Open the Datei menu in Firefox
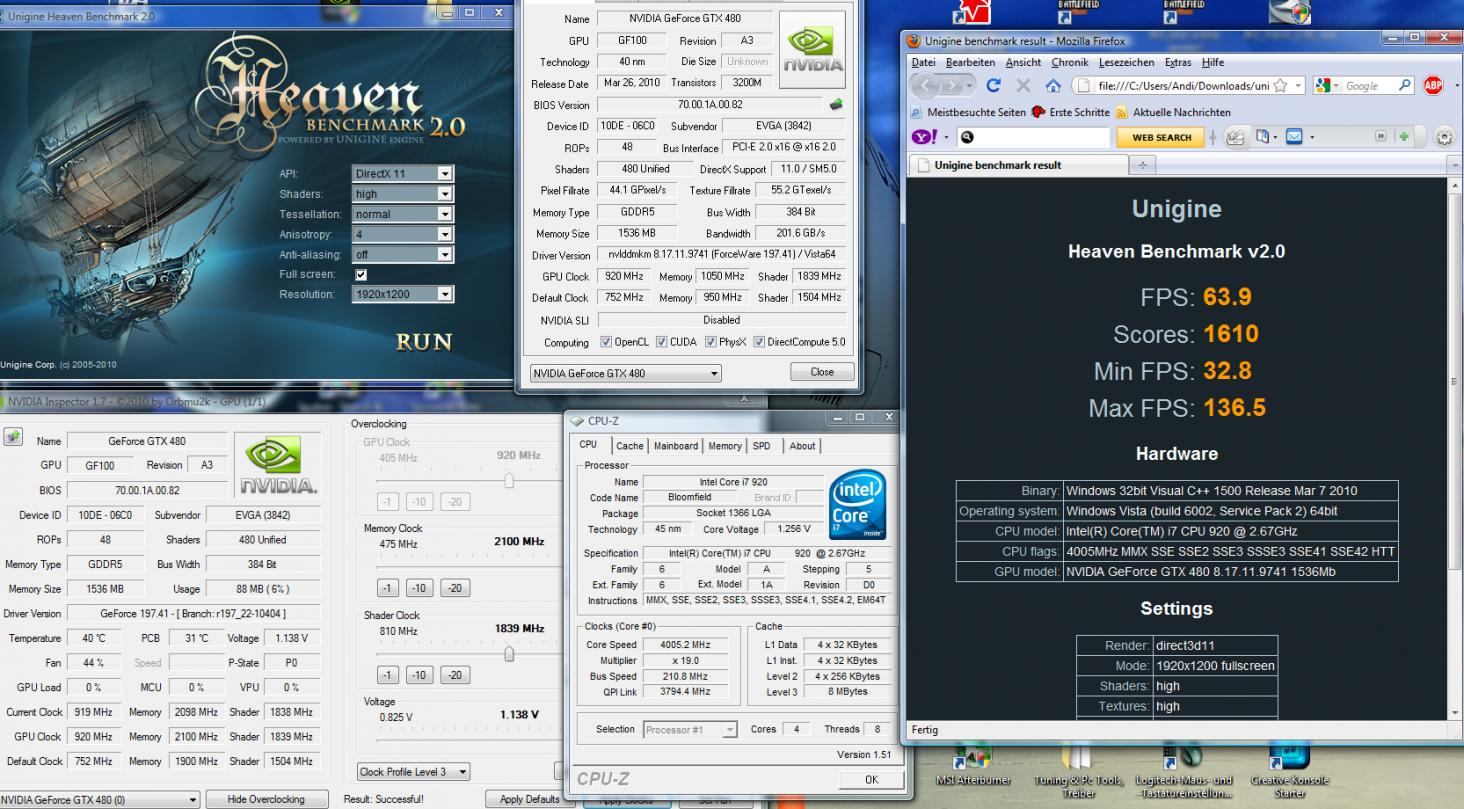The height and width of the screenshot is (809, 1464). [924, 62]
